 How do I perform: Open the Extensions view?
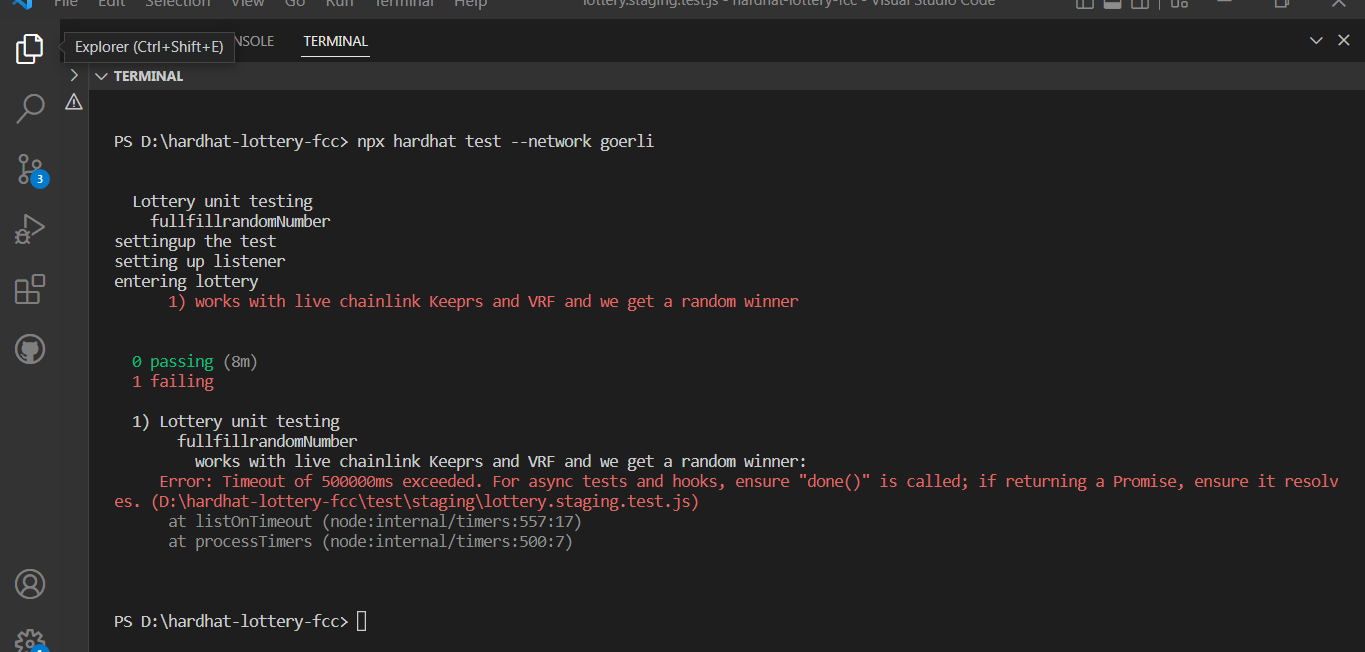[30, 289]
